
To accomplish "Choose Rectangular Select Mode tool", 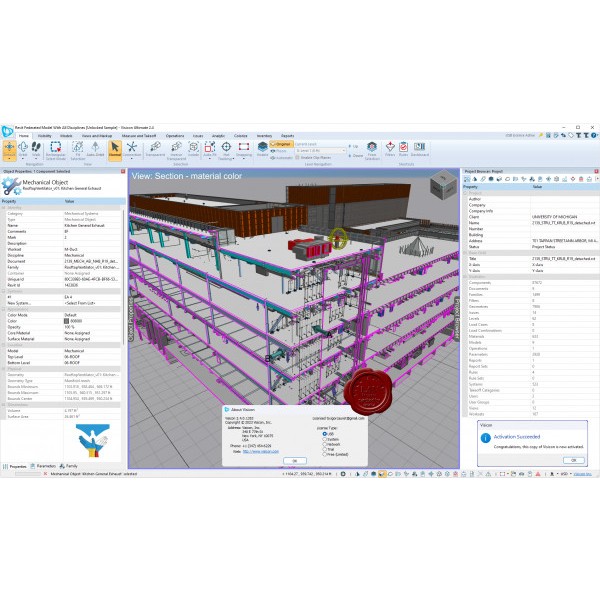I will [56, 150].
